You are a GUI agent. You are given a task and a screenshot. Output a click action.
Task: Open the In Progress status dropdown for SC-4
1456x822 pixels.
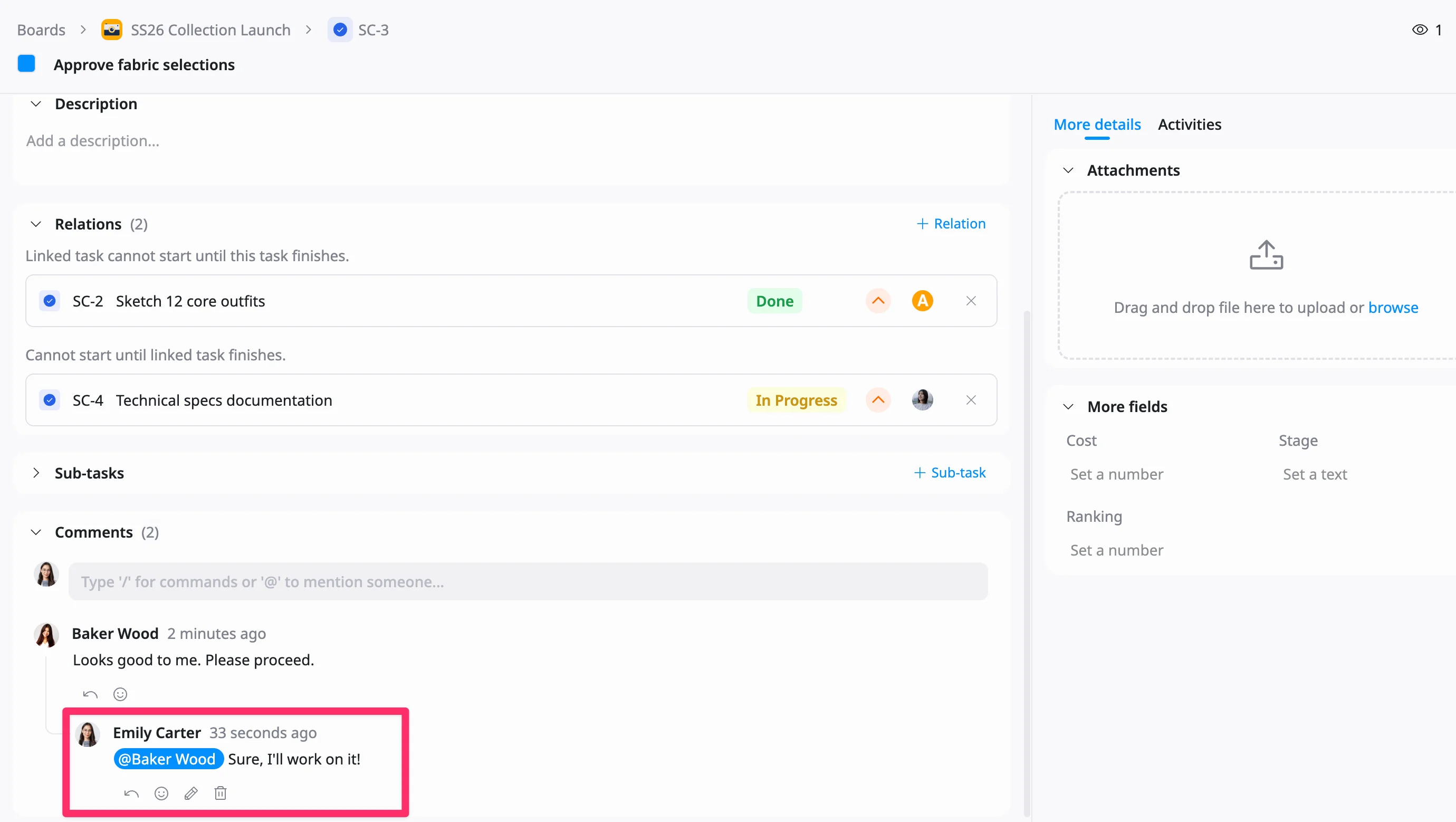click(x=796, y=400)
